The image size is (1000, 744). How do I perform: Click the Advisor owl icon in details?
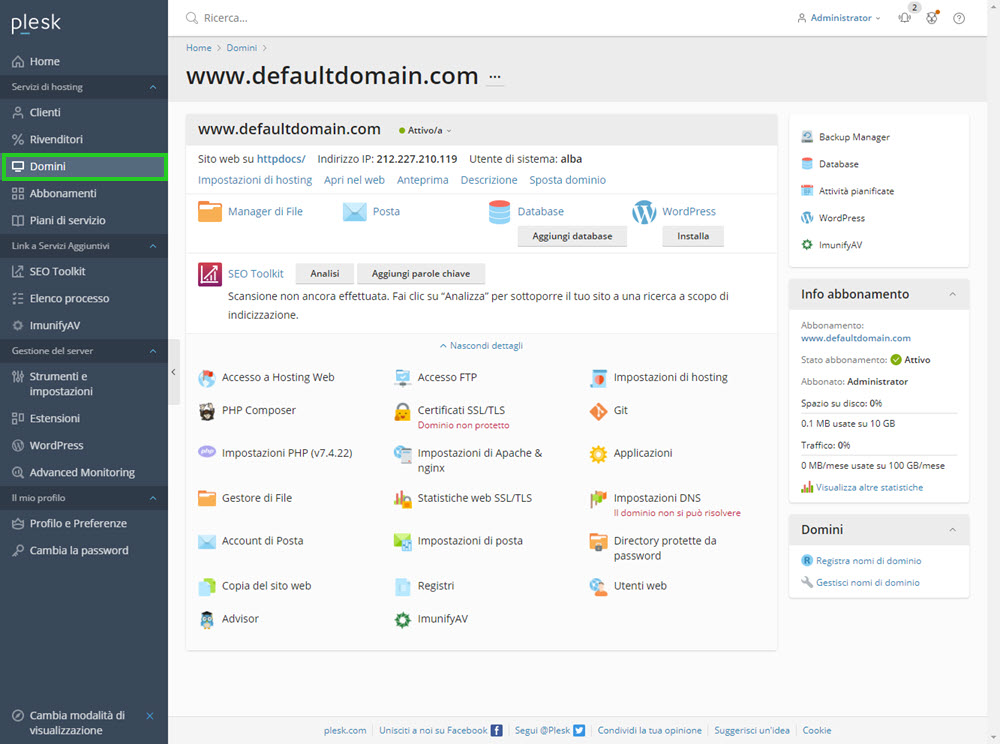click(x=207, y=620)
